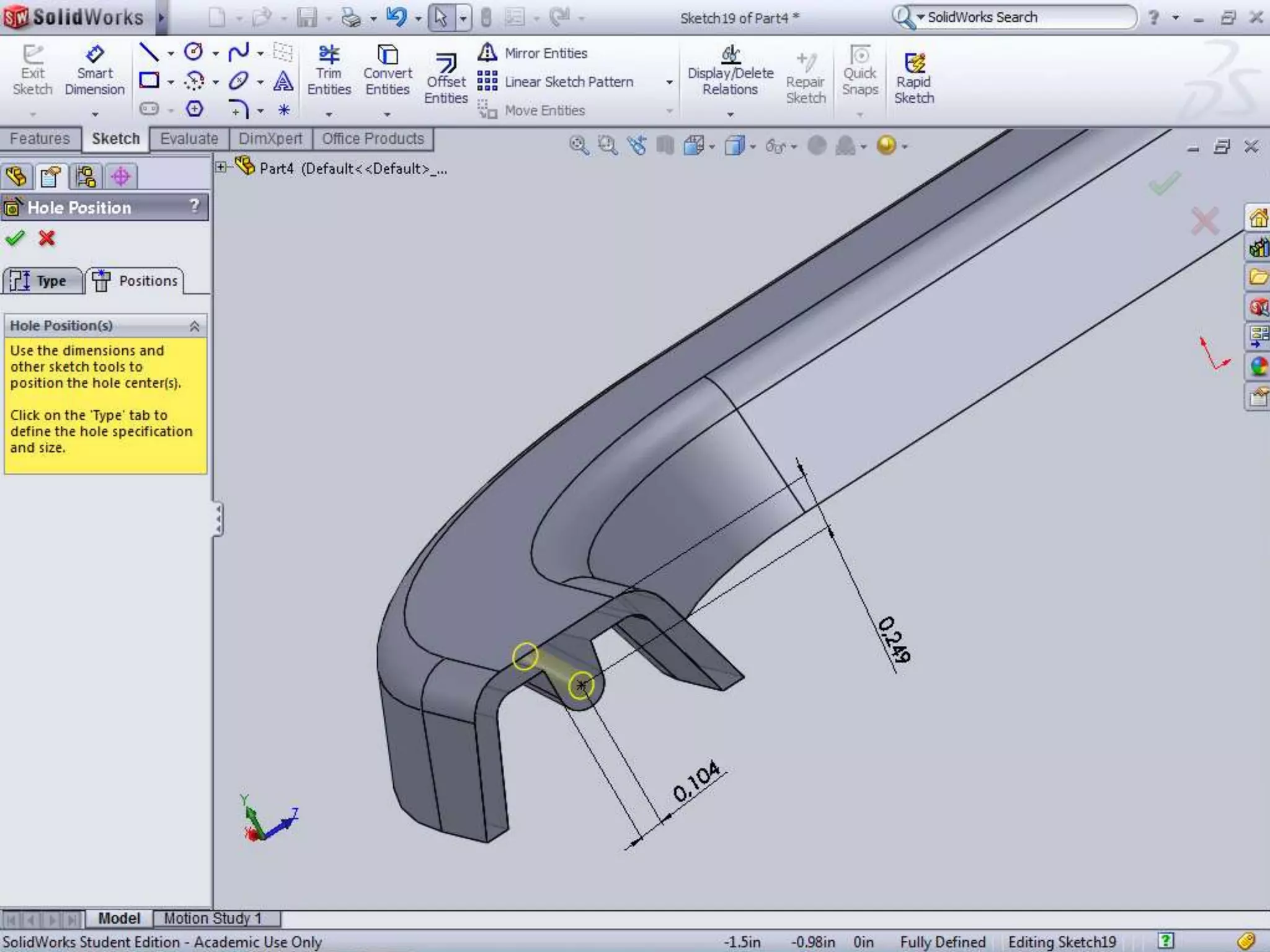Select the Line sketch tool

click(149, 53)
